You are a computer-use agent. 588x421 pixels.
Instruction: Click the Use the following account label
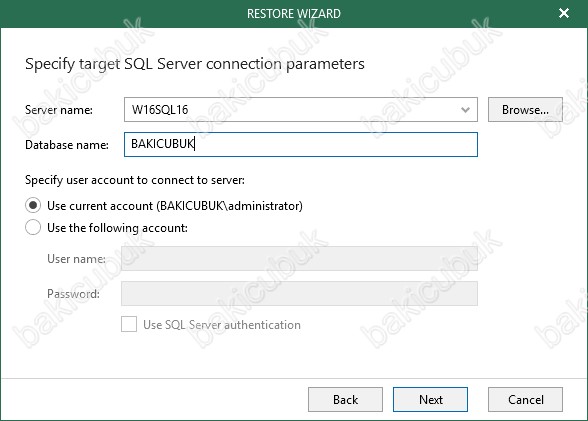tap(117, 228)
